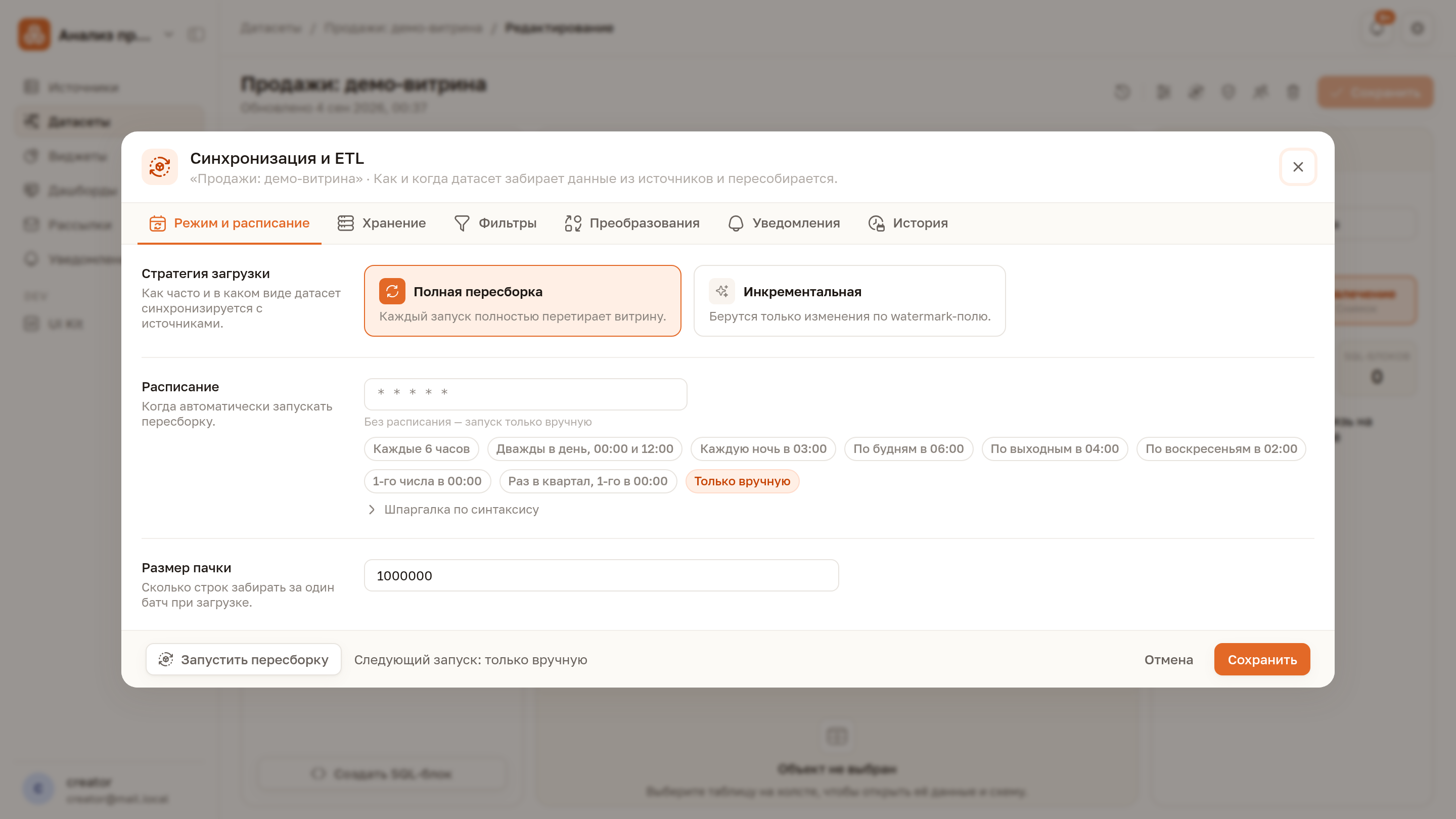Image resolution: width=1456 pixels, height=819 pixels.
Task: Click Запустить пересборку button
Action: pos(244,659)
